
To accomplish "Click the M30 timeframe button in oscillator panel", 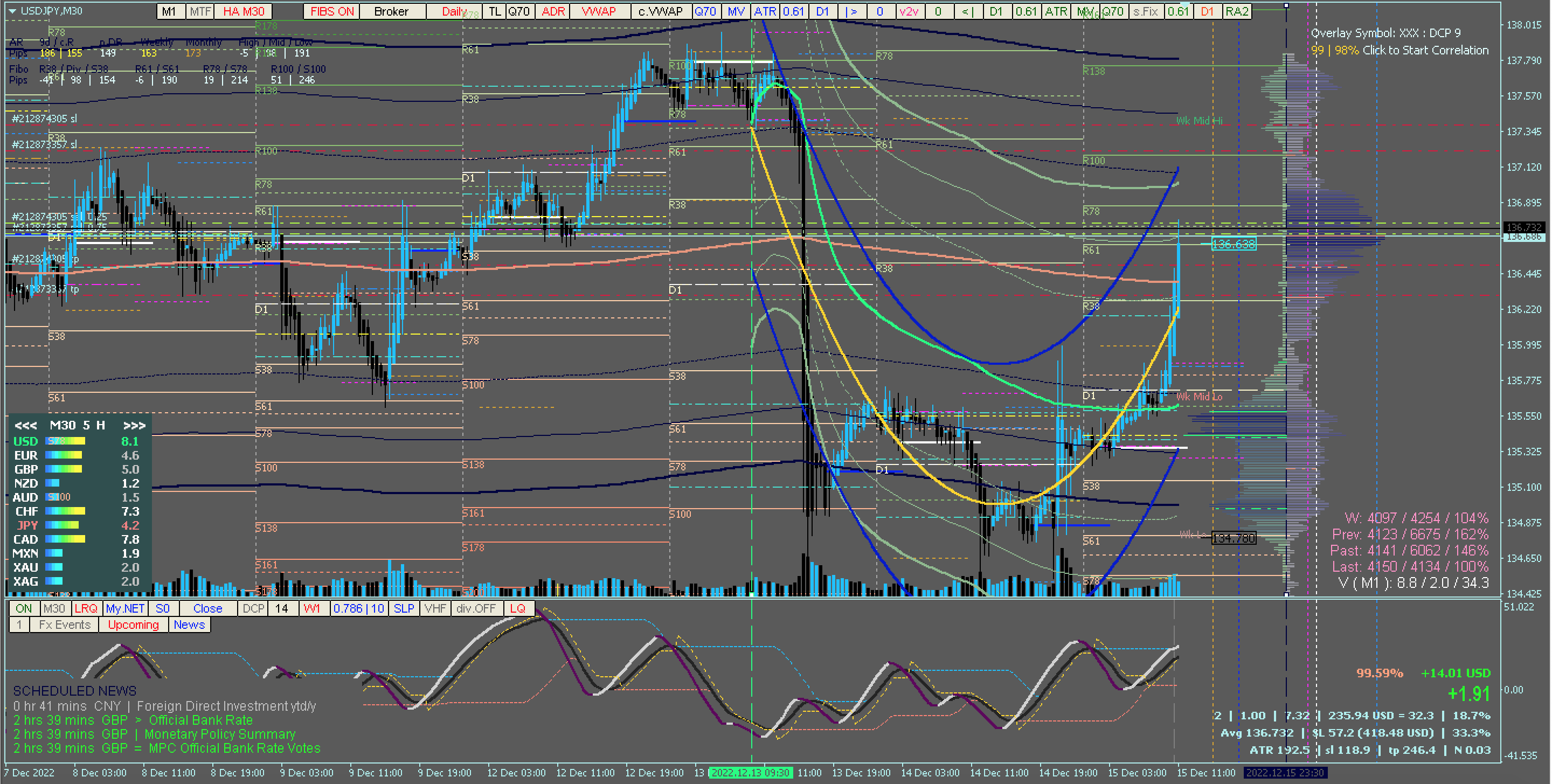I will [54, 609].
